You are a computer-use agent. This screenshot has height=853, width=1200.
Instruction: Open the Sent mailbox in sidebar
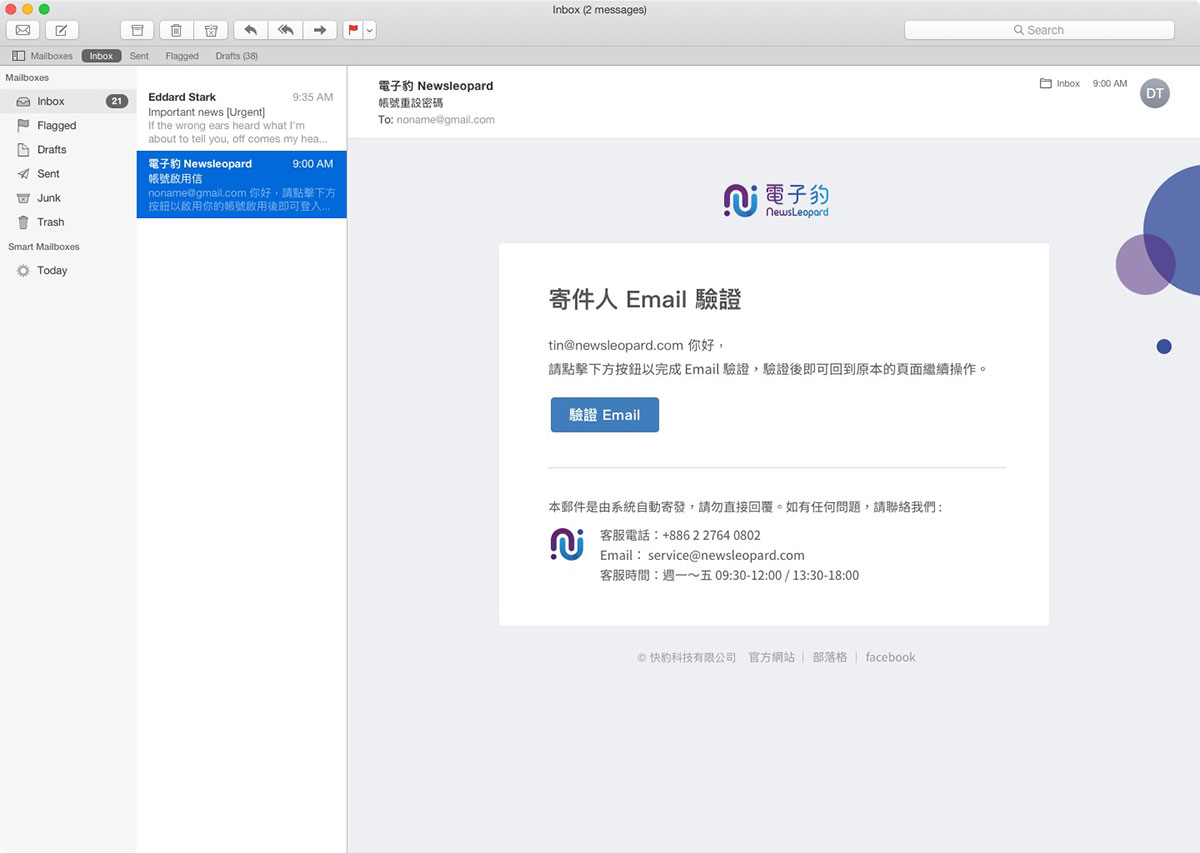[x=68, y=173]
